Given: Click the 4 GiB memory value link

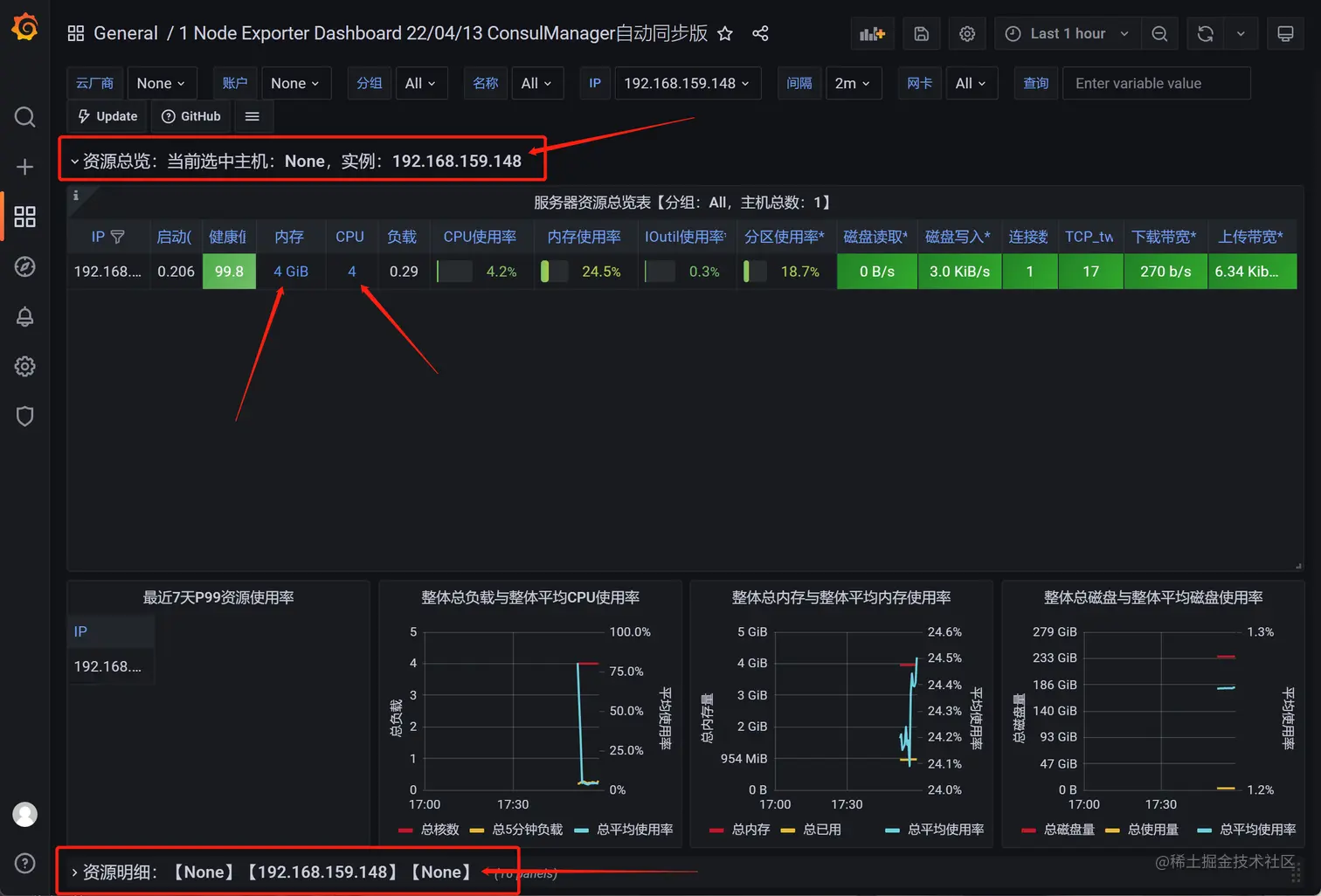Looking at the screenshot, I should 291,272.
